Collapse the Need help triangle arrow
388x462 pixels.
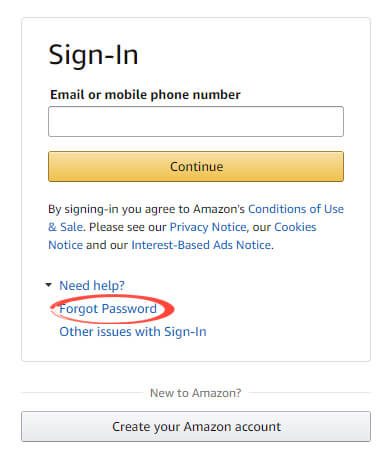pos(49,285)
